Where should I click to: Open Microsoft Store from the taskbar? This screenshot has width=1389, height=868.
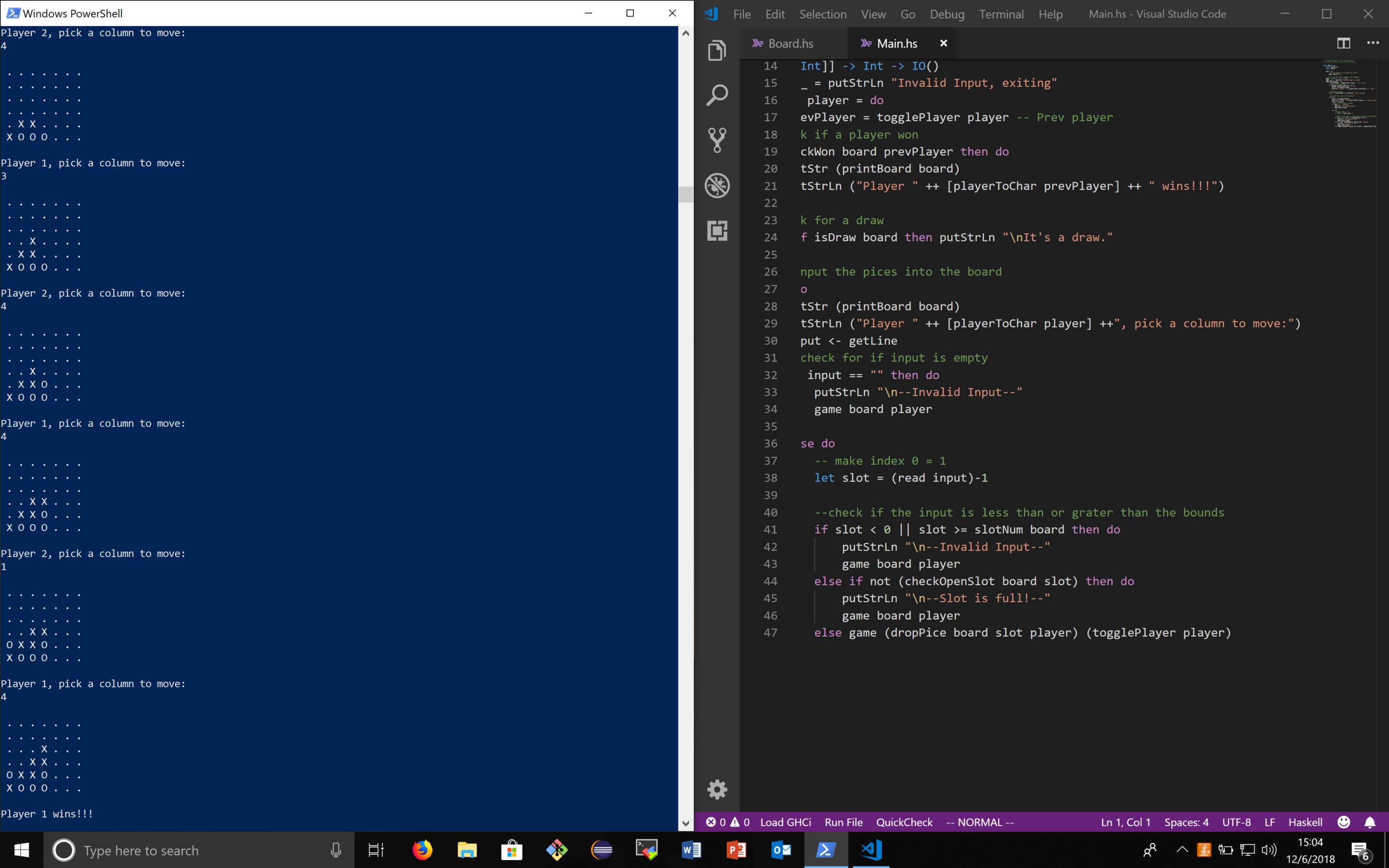click(x=511, y=850)
